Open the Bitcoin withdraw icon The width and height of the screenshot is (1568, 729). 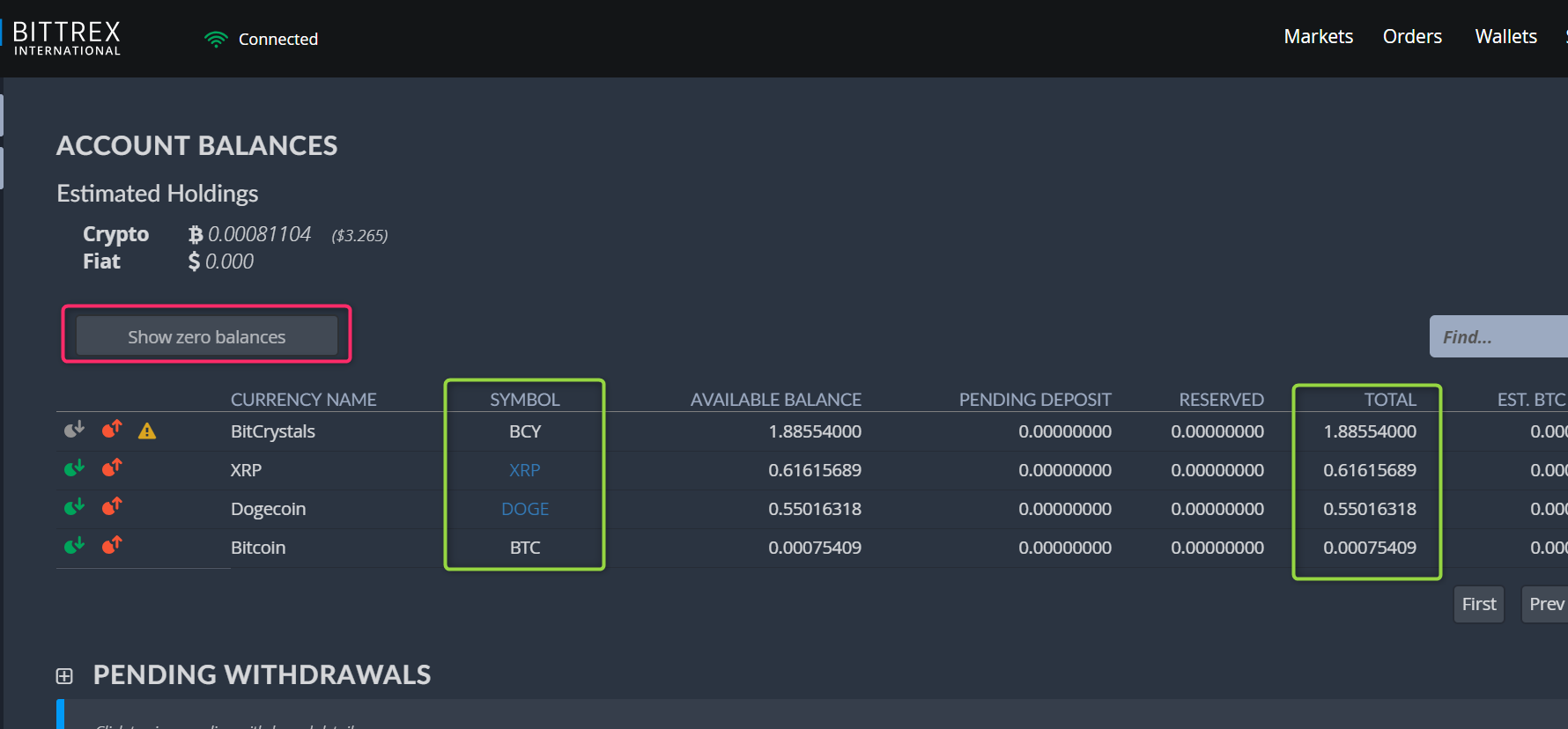click(112, 546)
